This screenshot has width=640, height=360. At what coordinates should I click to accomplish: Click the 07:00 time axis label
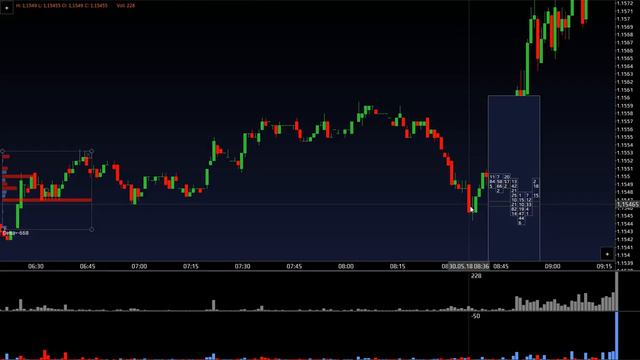pos(139,266)
